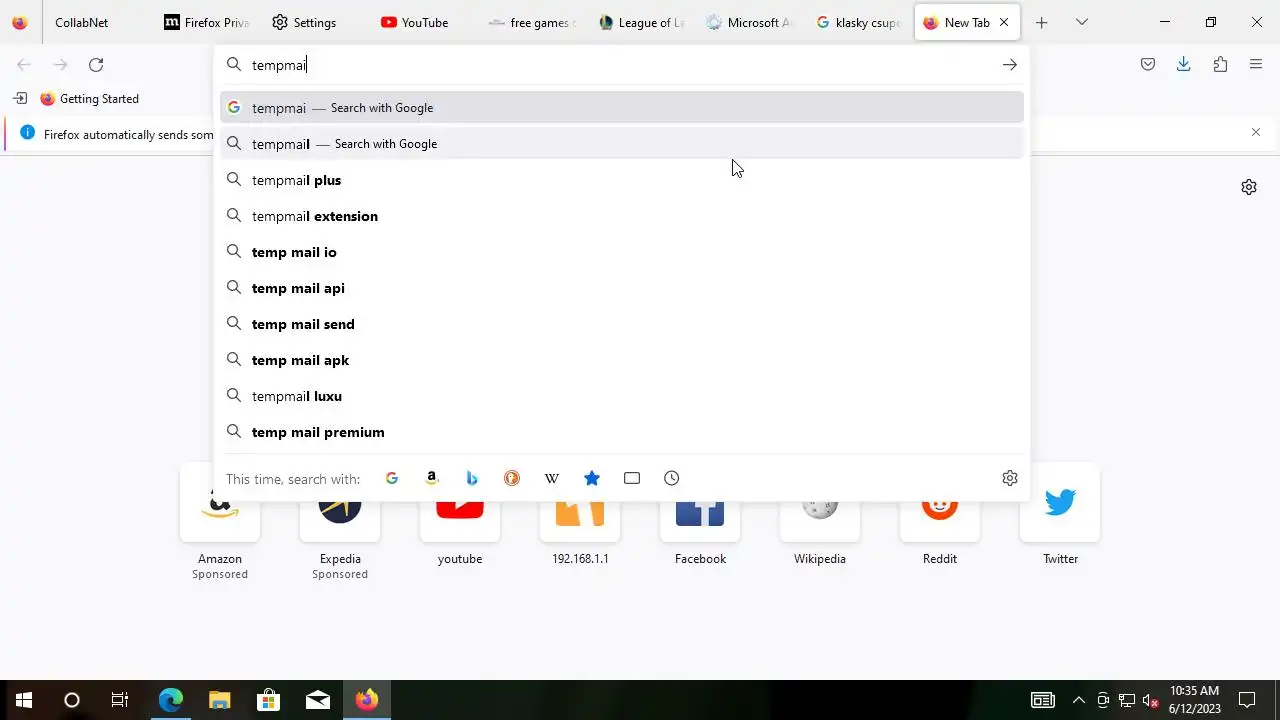Open the Extensions puzzle icon
Screen dimensions: 1280x720
[x=1220, y=65]
